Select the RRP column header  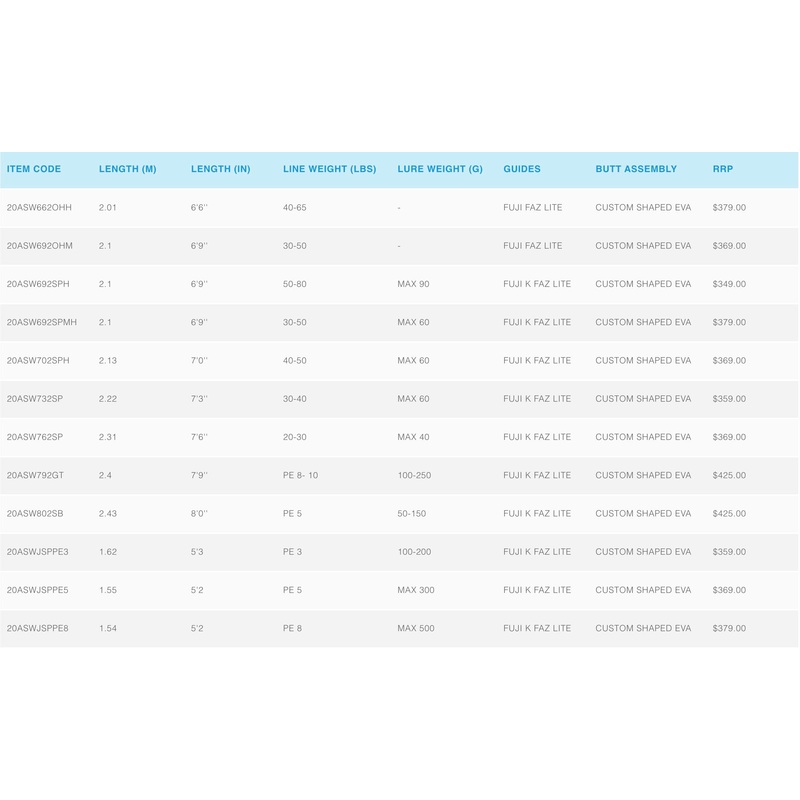pos(722,169)
